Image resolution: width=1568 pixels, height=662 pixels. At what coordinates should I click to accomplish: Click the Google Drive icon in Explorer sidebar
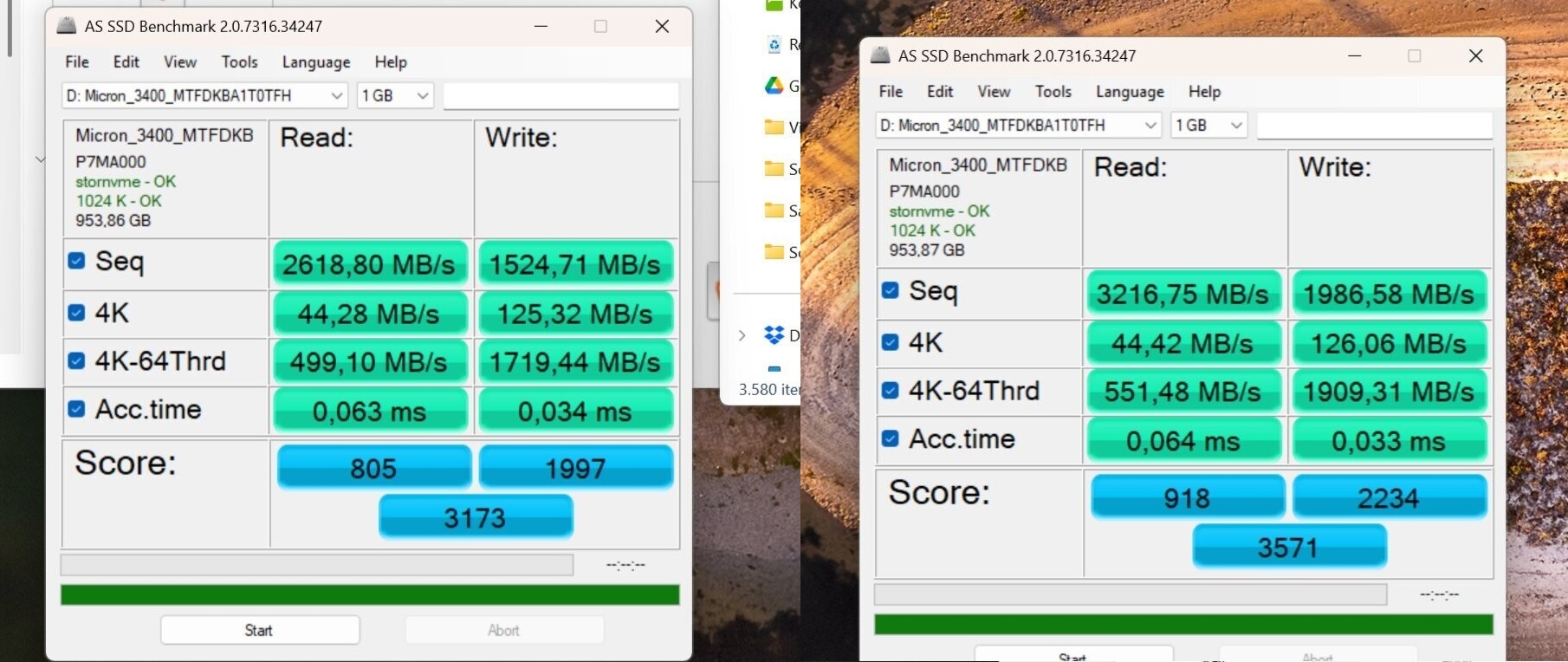tap(774, 85)
